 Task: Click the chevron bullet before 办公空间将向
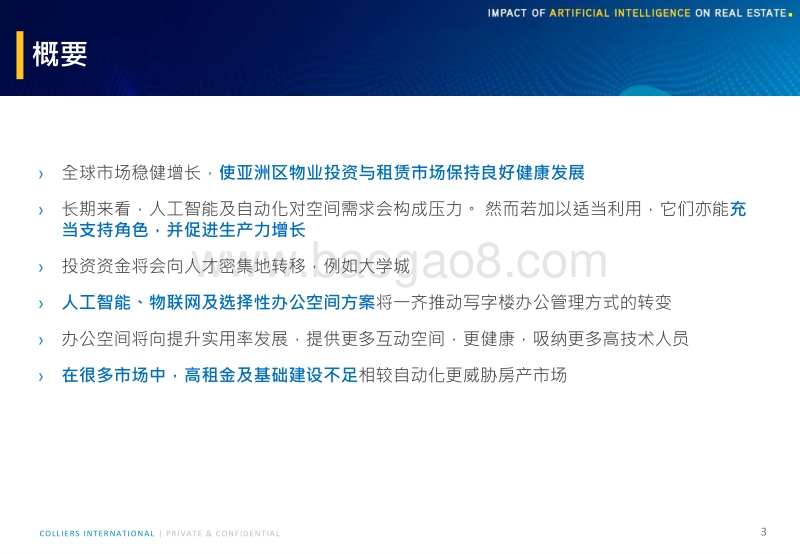coord(41,340)
